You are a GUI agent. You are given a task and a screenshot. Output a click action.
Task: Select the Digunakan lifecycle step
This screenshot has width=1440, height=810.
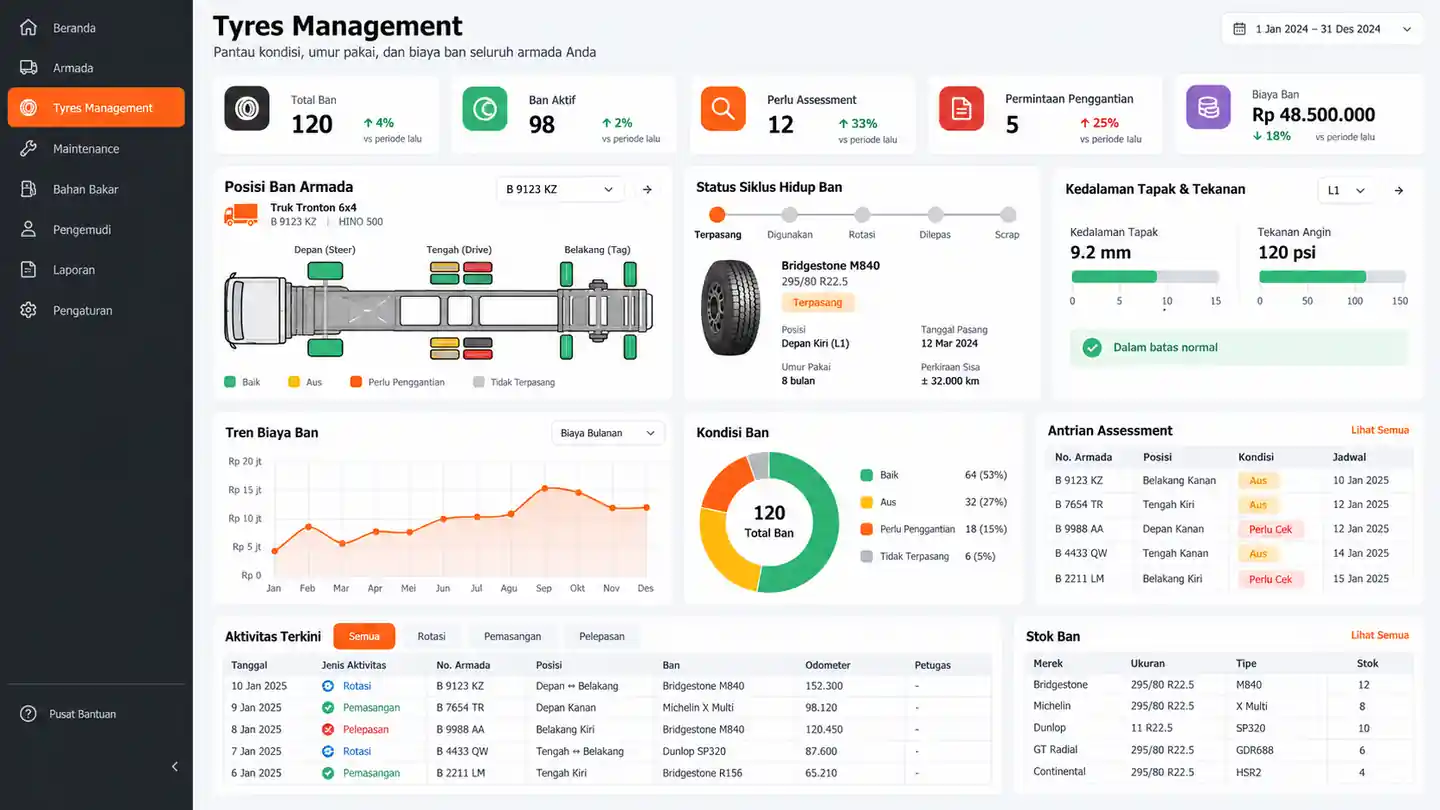coord(789,215)
